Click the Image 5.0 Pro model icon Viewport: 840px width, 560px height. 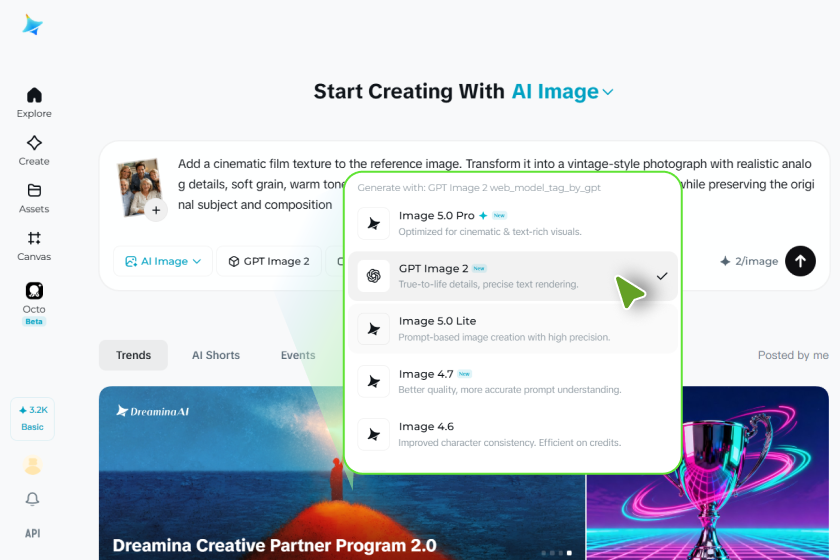click(x=373, y=223)
